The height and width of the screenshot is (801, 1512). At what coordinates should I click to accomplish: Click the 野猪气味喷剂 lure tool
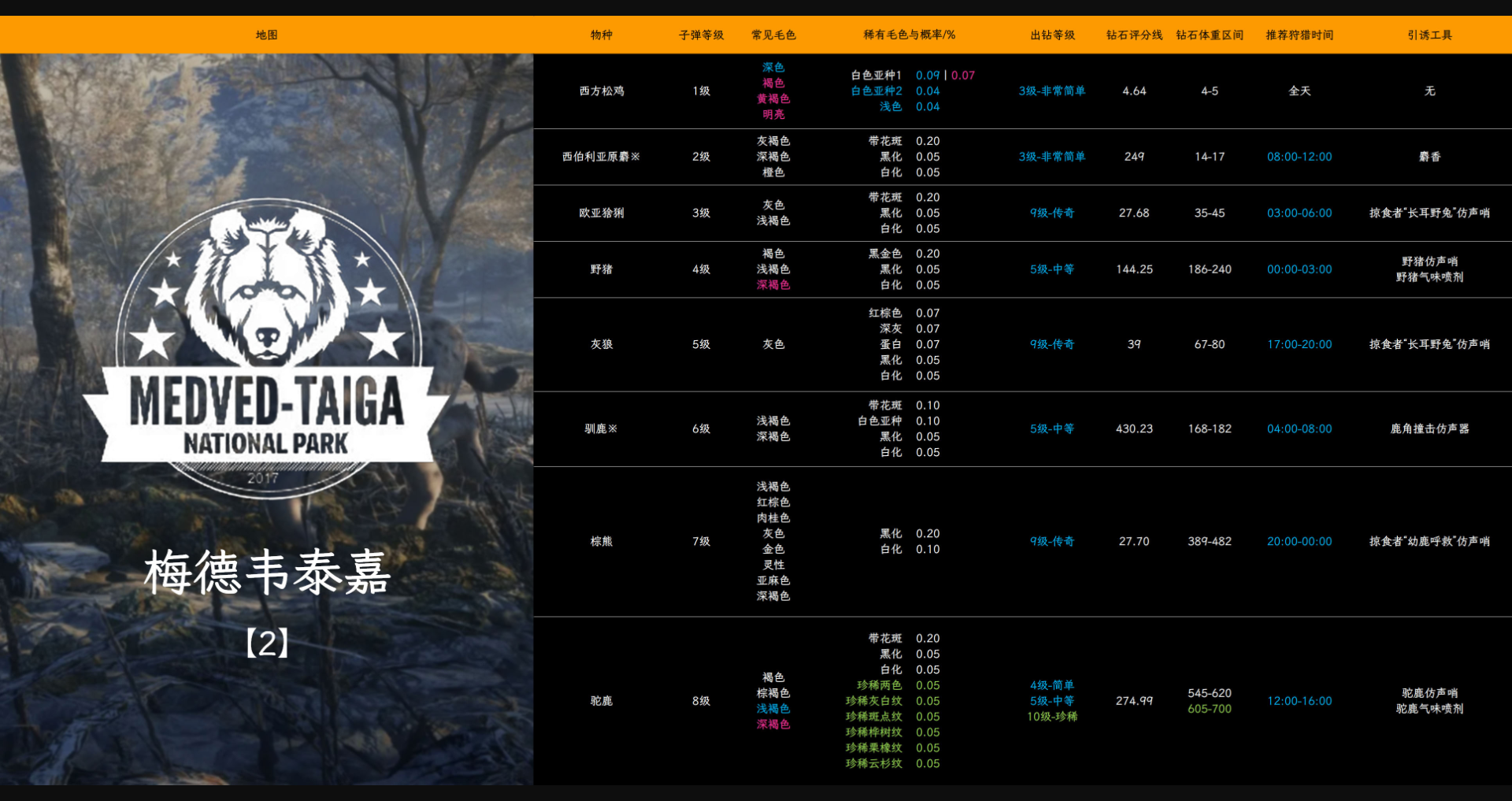(1430, 277)
